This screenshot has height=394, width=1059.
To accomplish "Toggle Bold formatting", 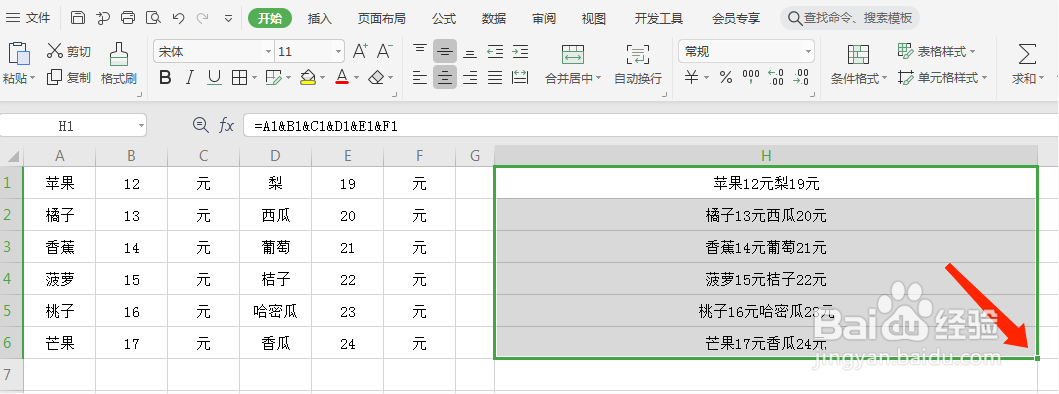I will pyautogui.click(x=165, y=78).
